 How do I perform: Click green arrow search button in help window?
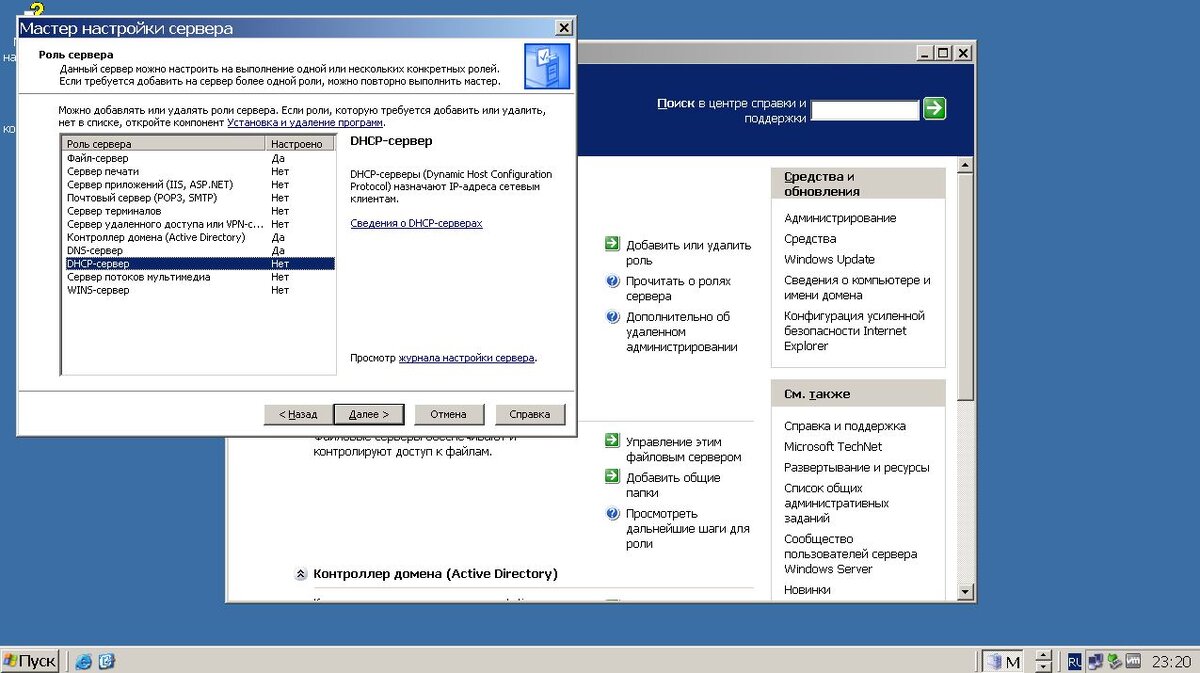[x=934, y=108]
